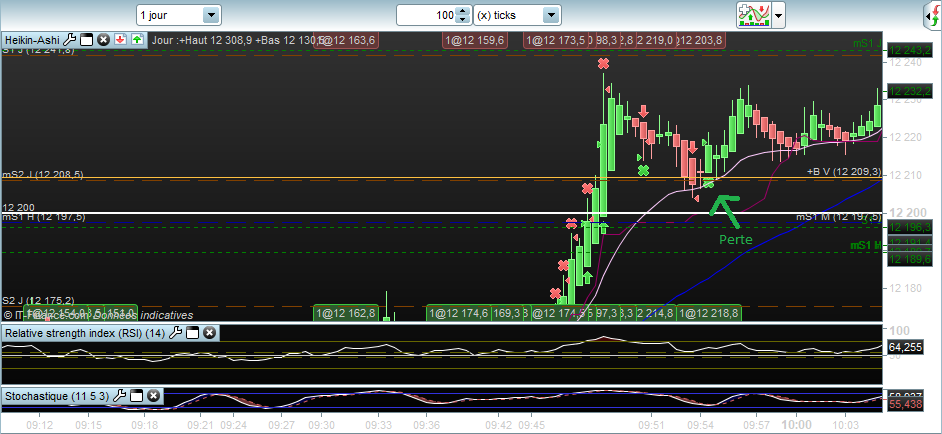Open the '1 jour' period dropdown
This screenshot has height=434, width=942.
(178, 15)
